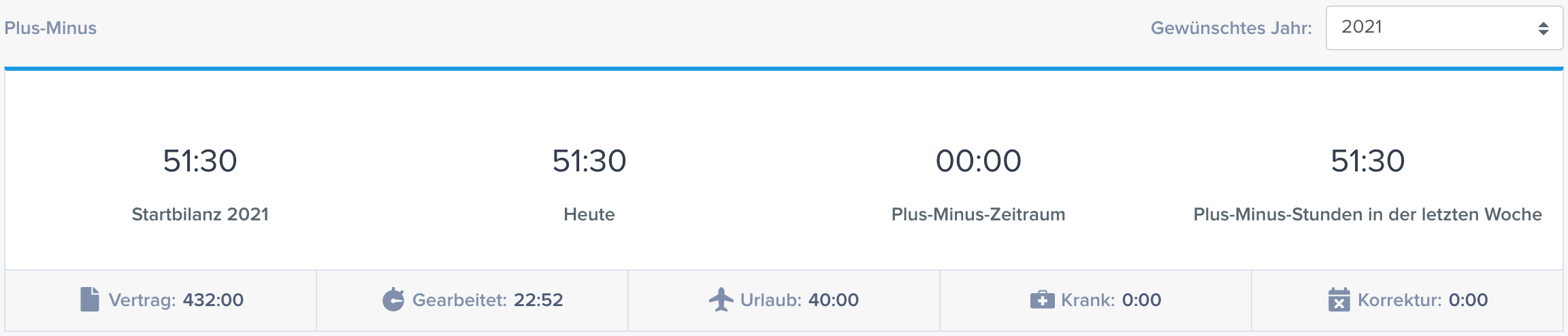Screen dimensions: 1568x336
Task: Click the Plus-Minus heading
Action: [x=50, y=28]
